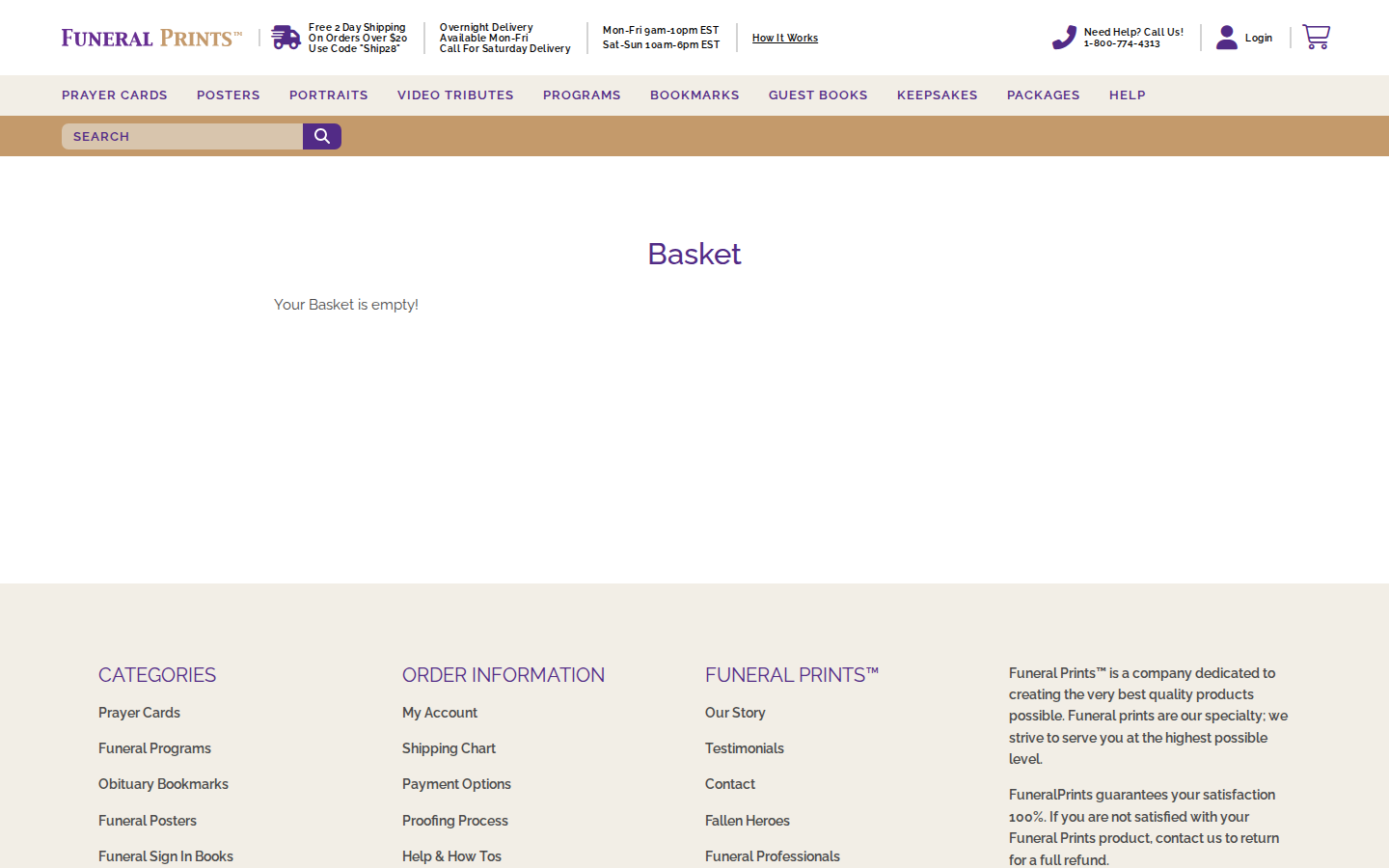Screen dimensions: 1389x868
Task: Open My Account footer link
Action: click(440, 713)
